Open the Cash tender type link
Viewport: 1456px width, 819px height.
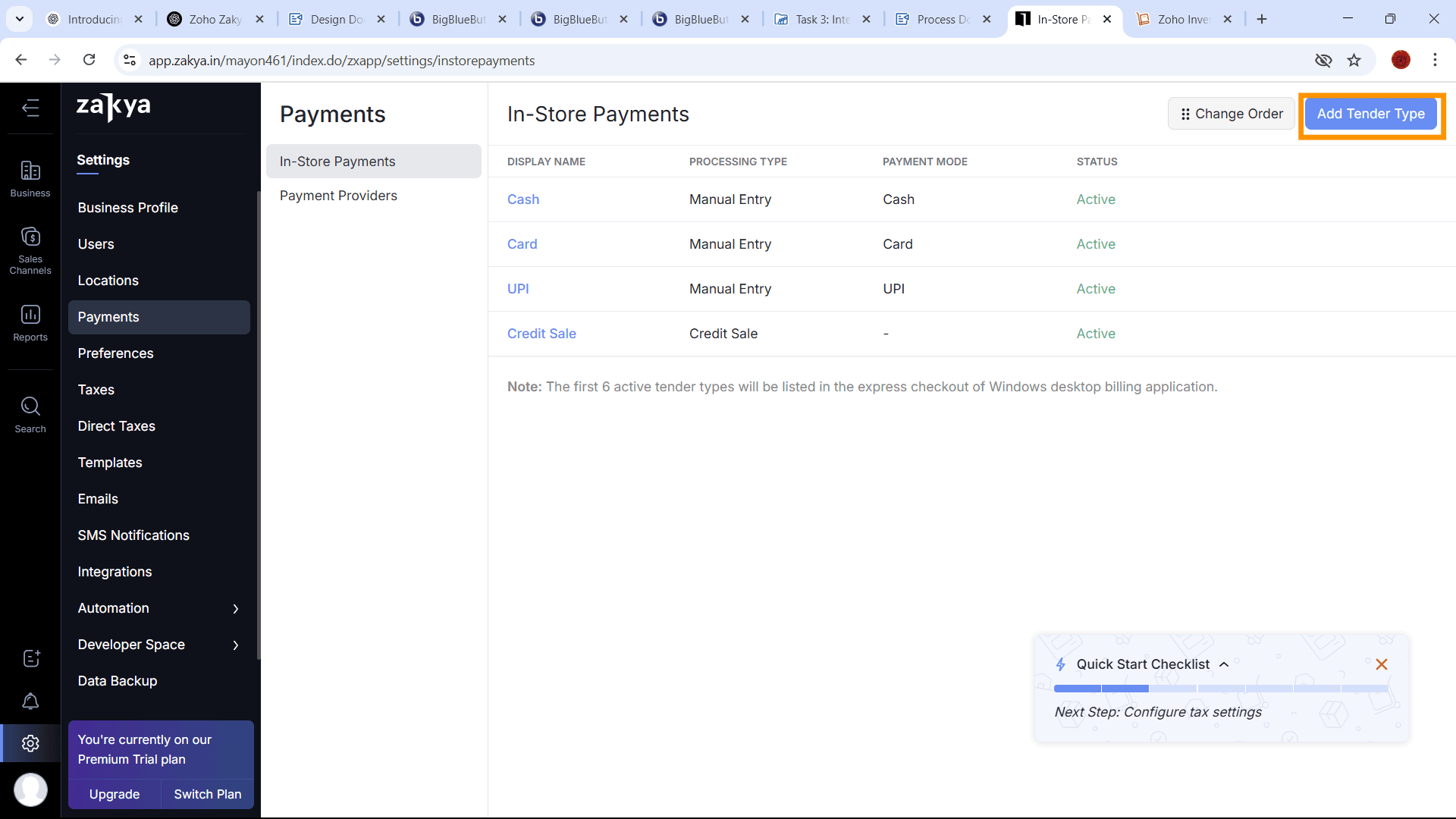[523, 199]
